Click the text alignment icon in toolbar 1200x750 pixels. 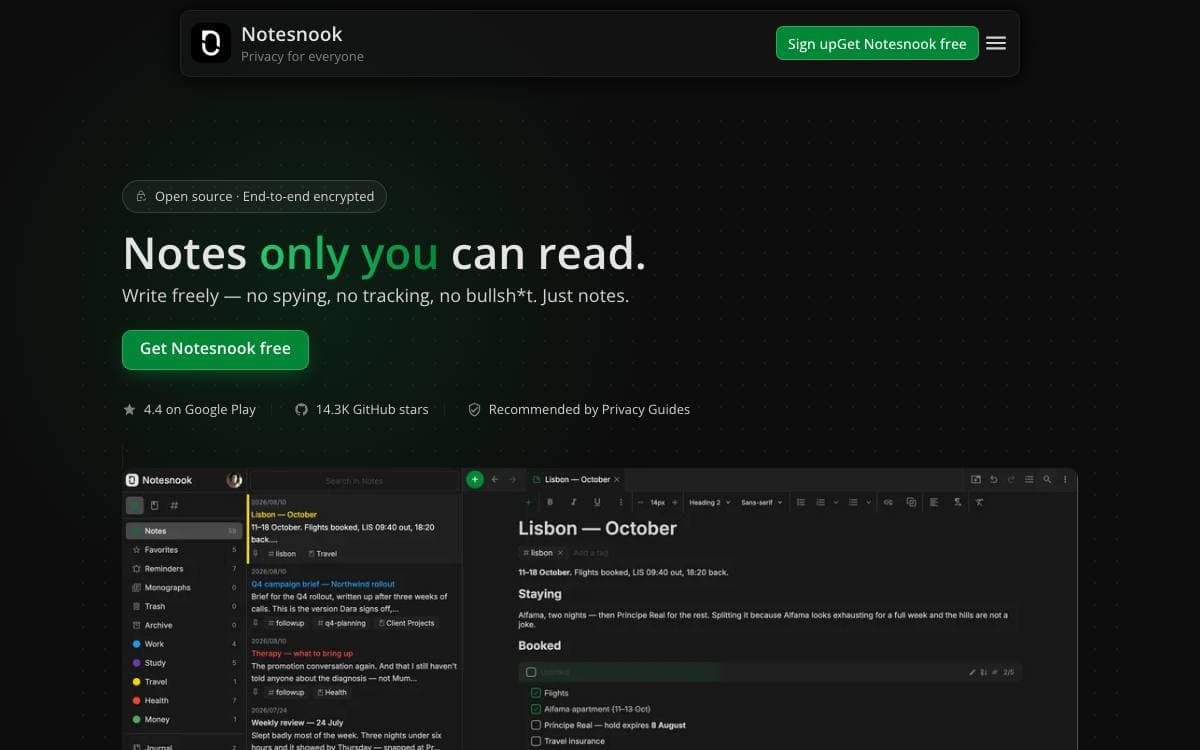[x=934, y=502]
